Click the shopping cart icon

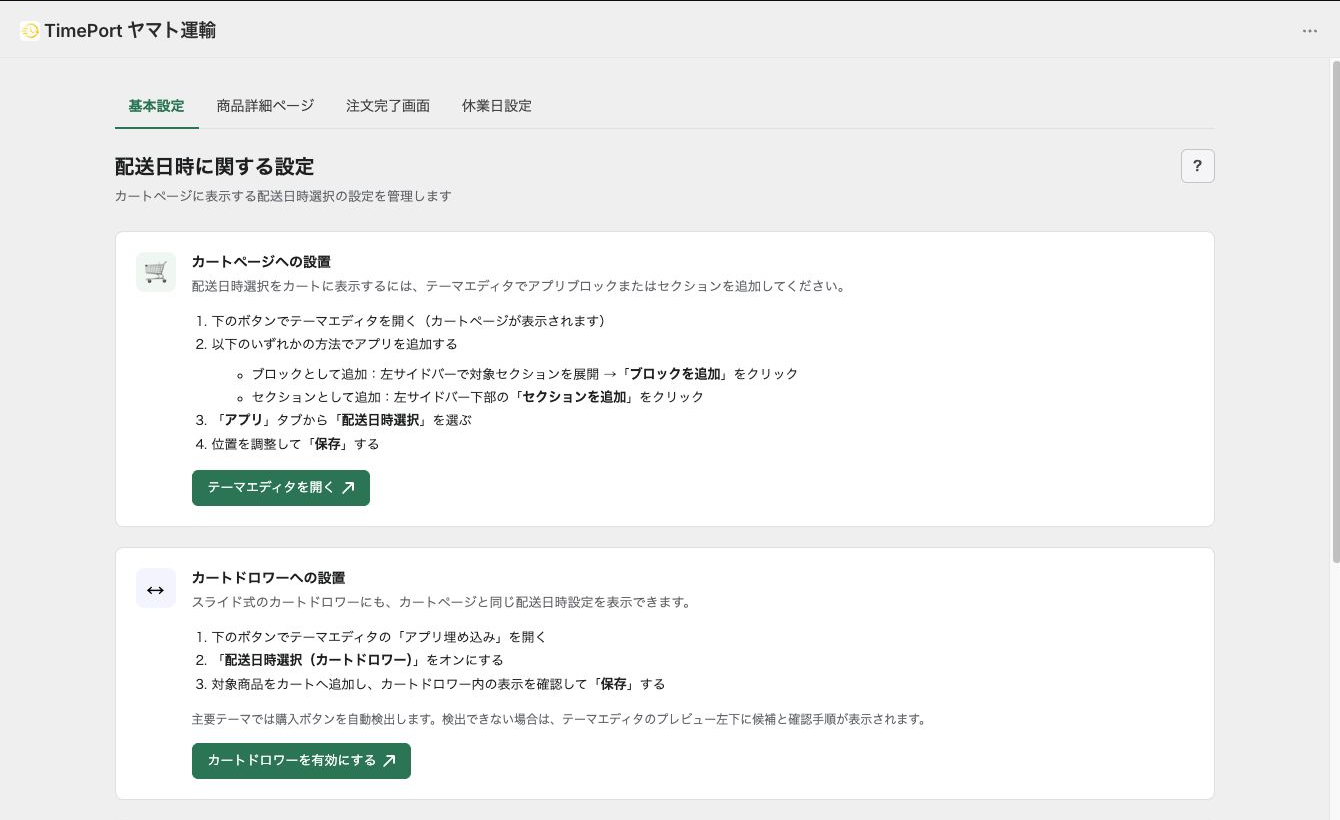pos(155,272)
